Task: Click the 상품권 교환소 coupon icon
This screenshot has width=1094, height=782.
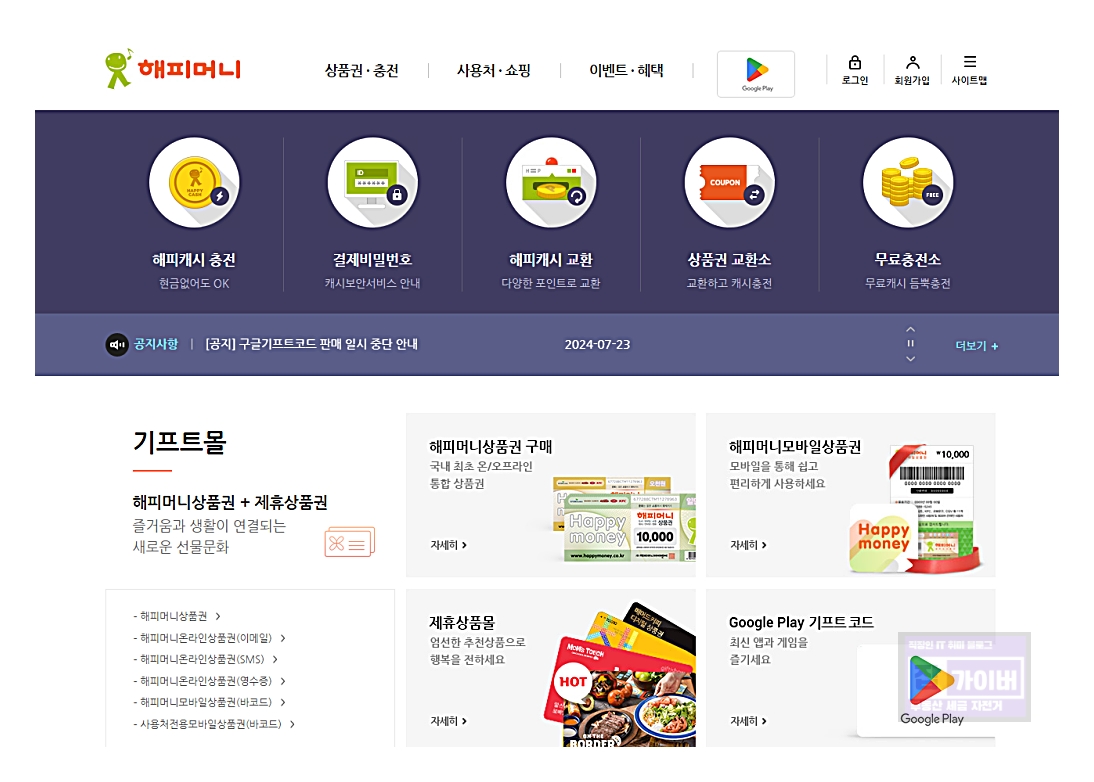Action: pyautogui.click(x=729, y=183)
